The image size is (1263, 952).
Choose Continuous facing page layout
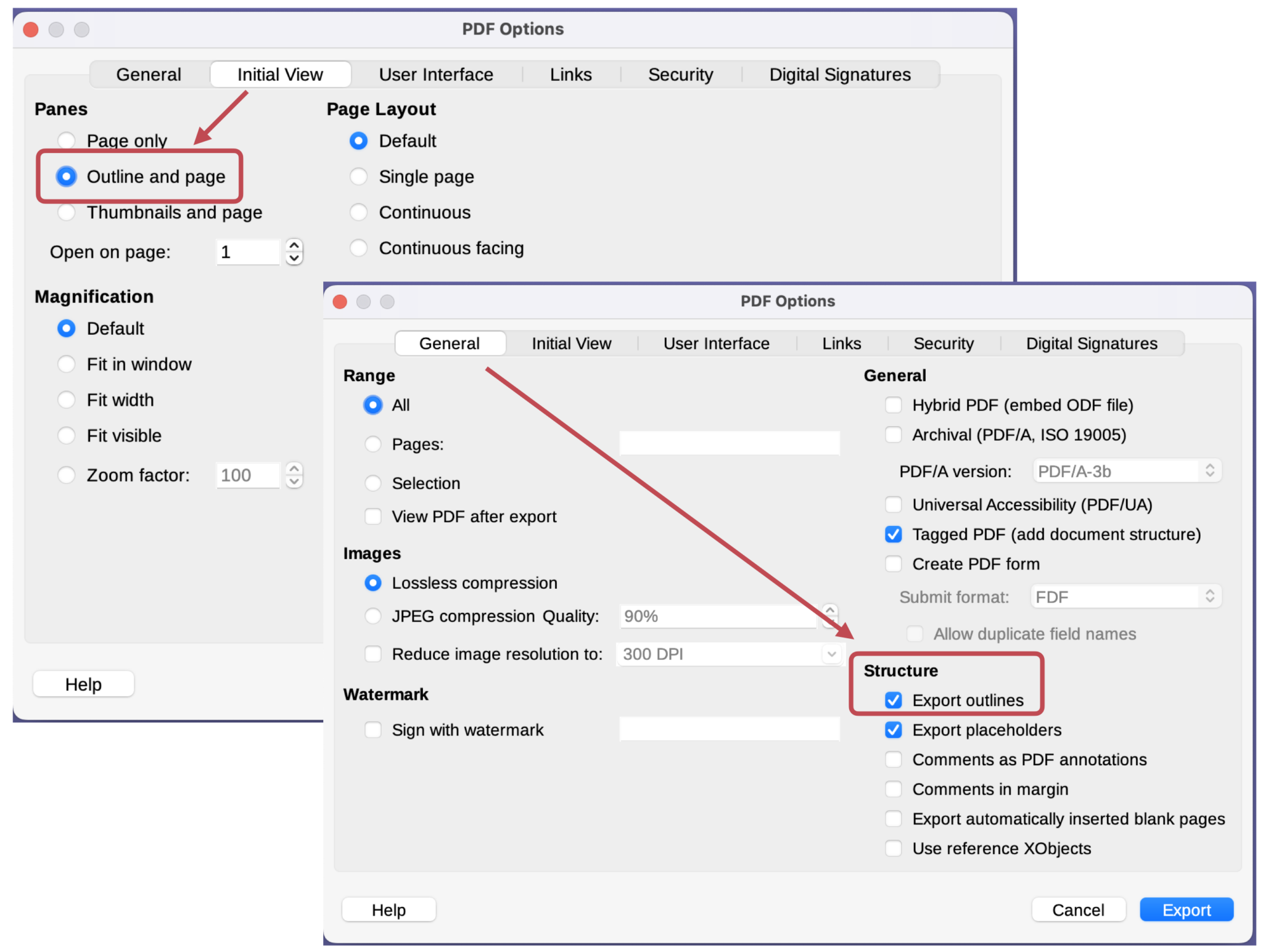pos(359,248)
